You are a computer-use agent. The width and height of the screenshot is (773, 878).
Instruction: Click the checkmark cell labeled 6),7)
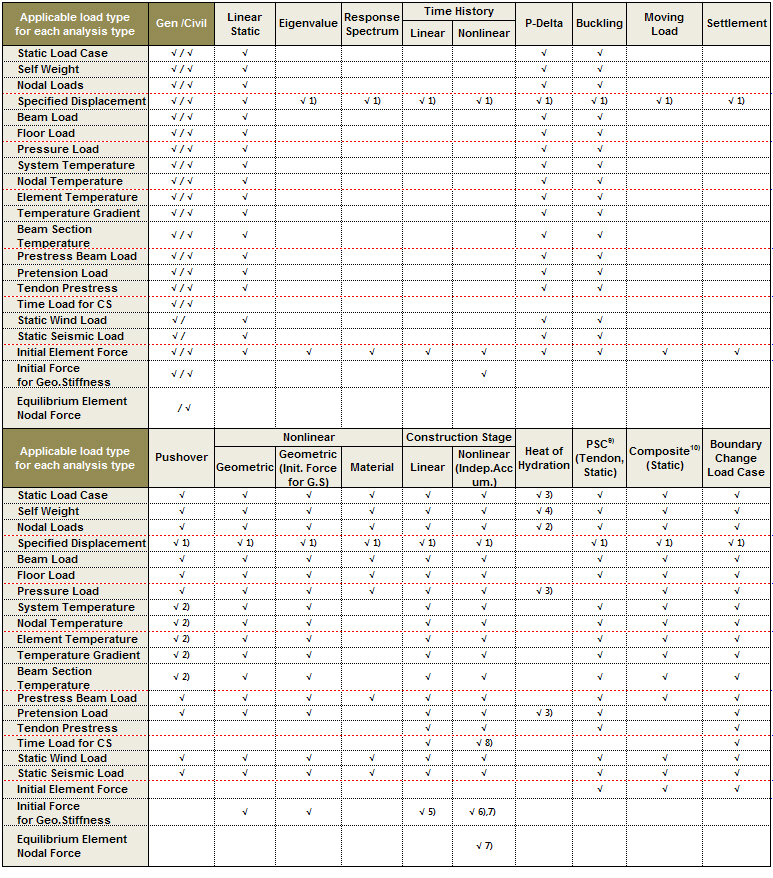click(x=483, y=812)
